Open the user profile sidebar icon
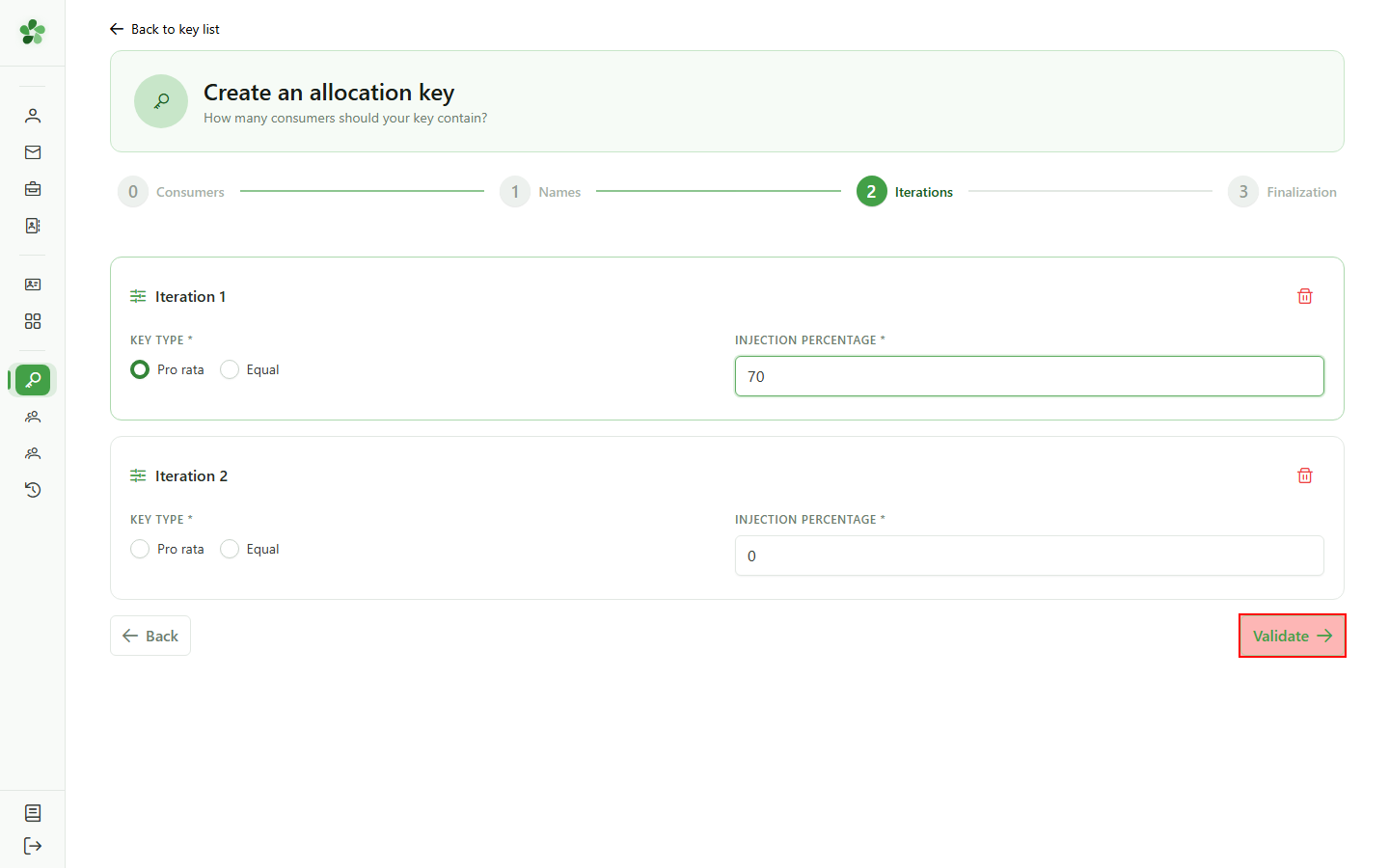Image resolution: width=1389 pixels, height=868 pixels. 33,116
